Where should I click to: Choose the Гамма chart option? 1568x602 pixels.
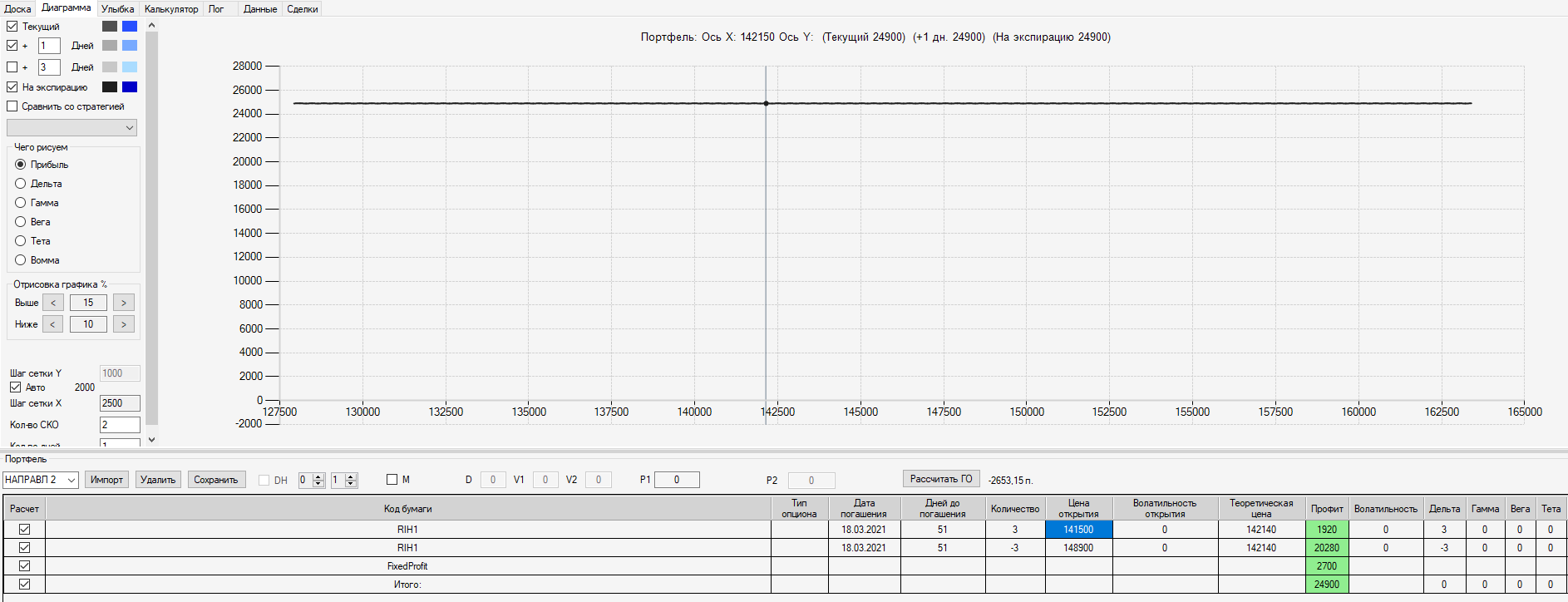(x=21, y=203)
